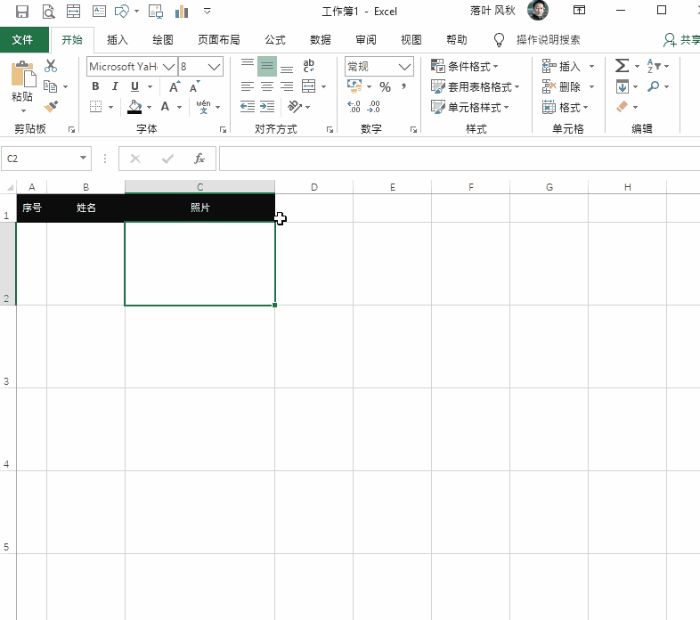This screenshot has height=620, width=700.
Task: Switch to 数据 tab
Action: tap(321, 40)
